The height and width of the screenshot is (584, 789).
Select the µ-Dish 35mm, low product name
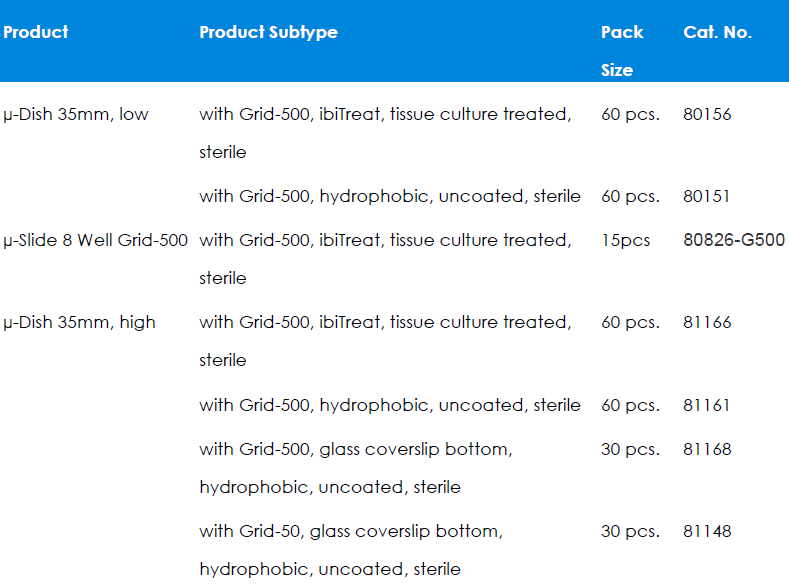[76, 114]
